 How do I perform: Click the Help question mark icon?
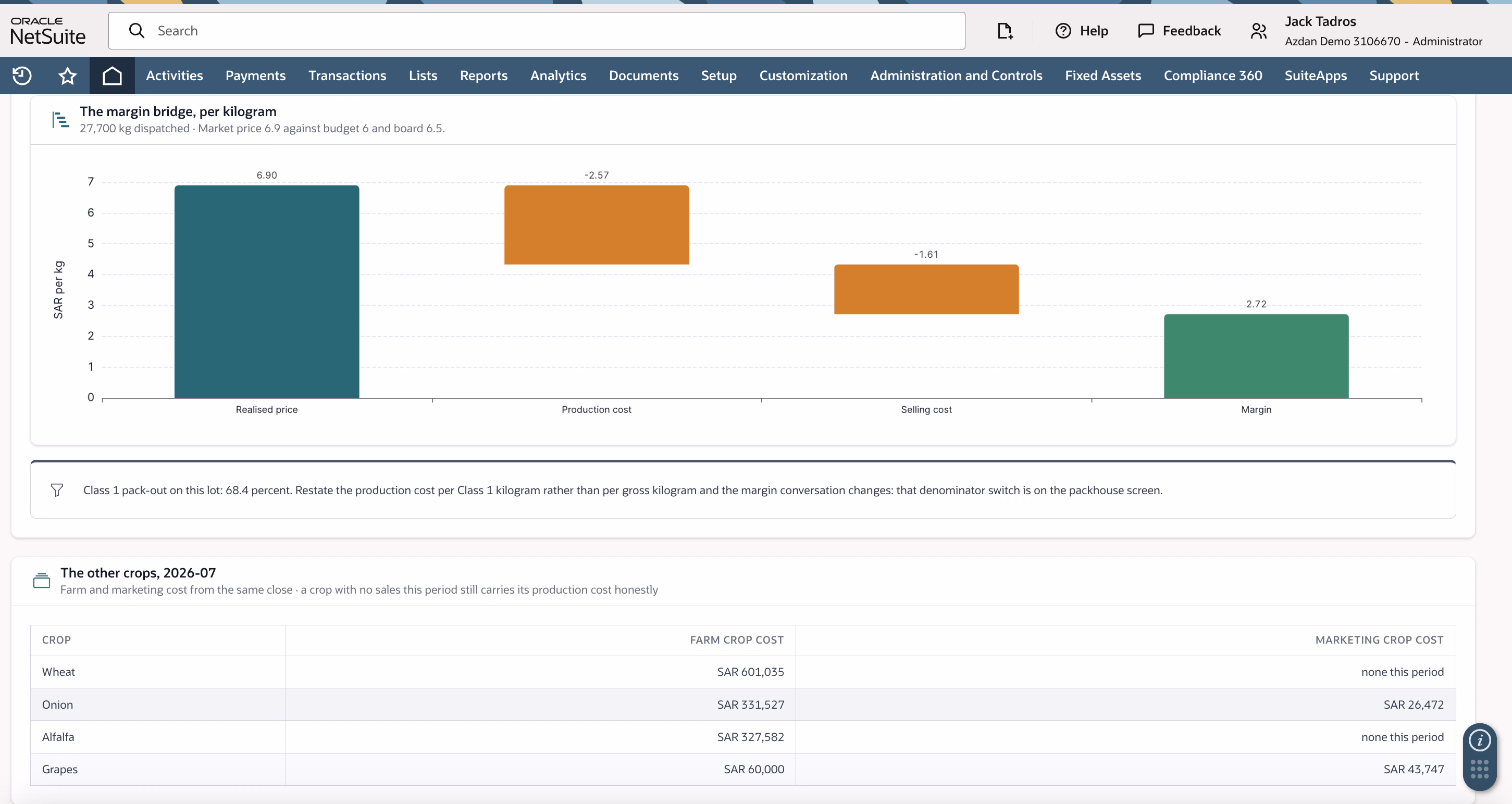pyautogui.click(x=1063, y=31)
